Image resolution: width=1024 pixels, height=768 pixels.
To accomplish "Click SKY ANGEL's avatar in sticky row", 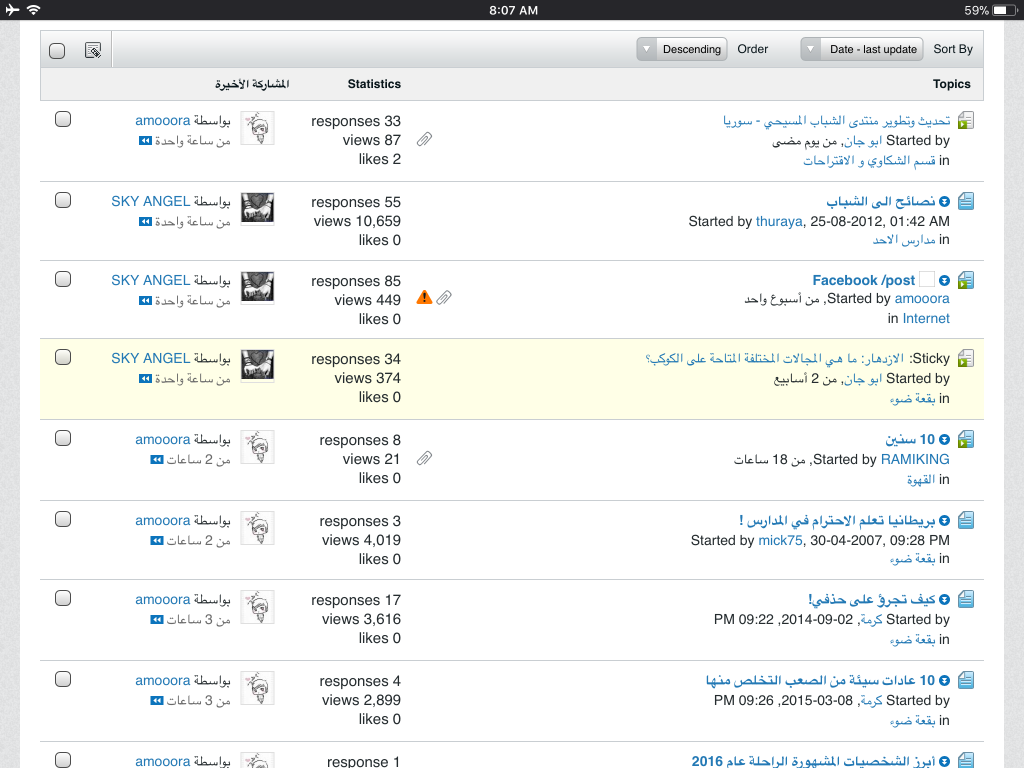I will pyautogui.click(x=257, y=365).
